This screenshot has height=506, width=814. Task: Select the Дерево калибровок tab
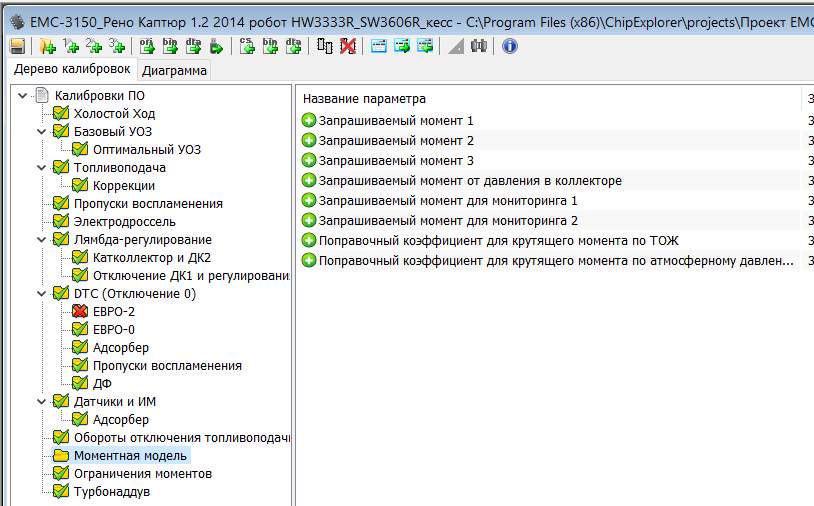click(x=71, y=69)
